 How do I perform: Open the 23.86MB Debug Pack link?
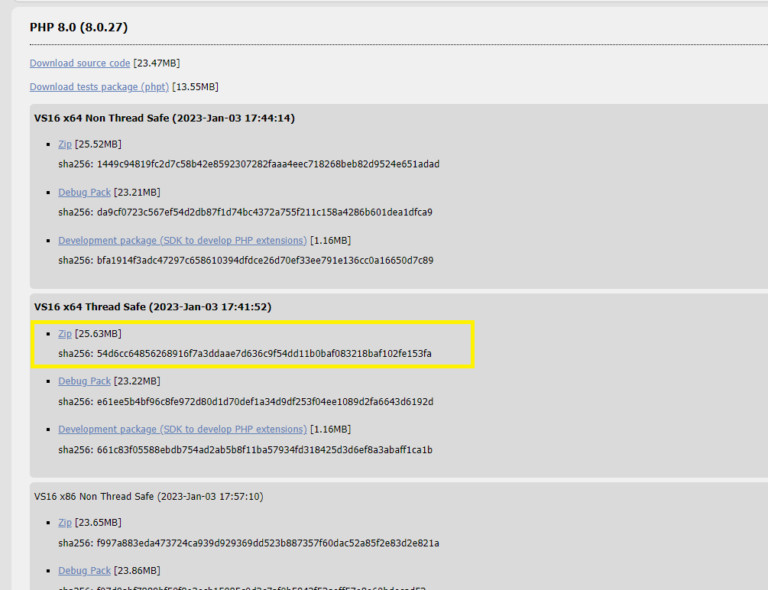point(84,570)
